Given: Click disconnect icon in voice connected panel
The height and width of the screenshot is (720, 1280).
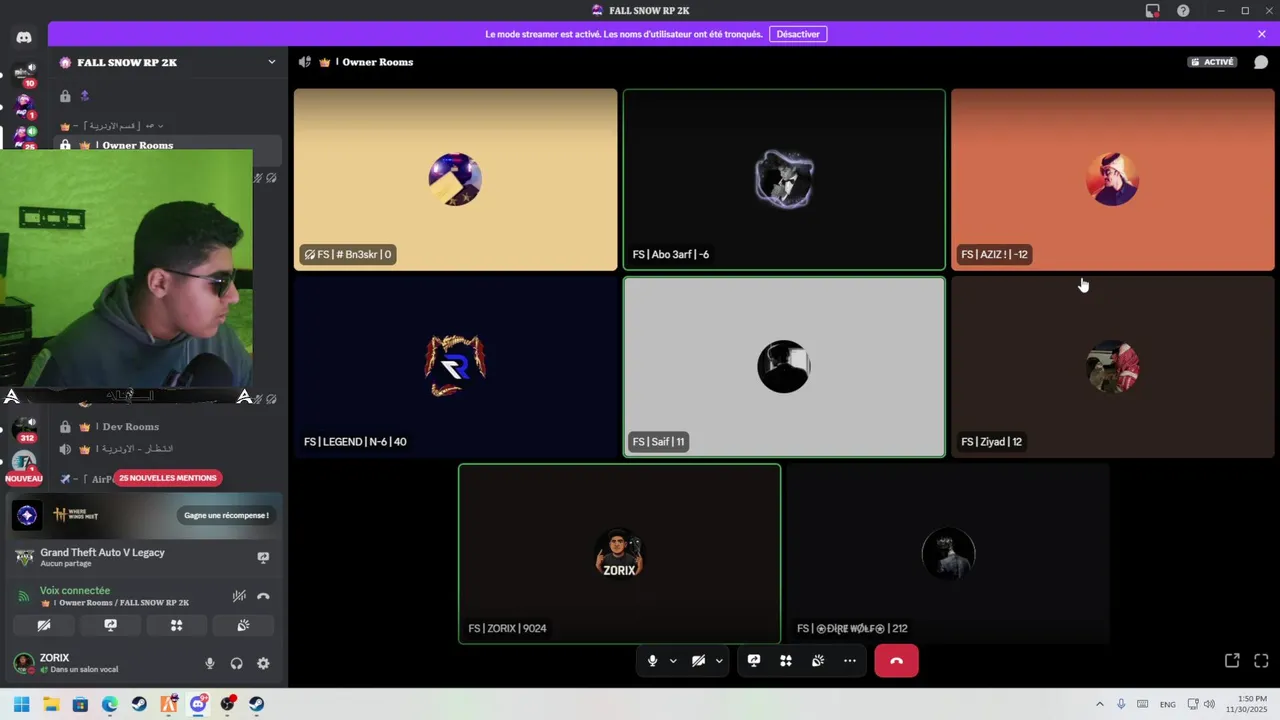Looking at the screenshot, I should (263, 596).
